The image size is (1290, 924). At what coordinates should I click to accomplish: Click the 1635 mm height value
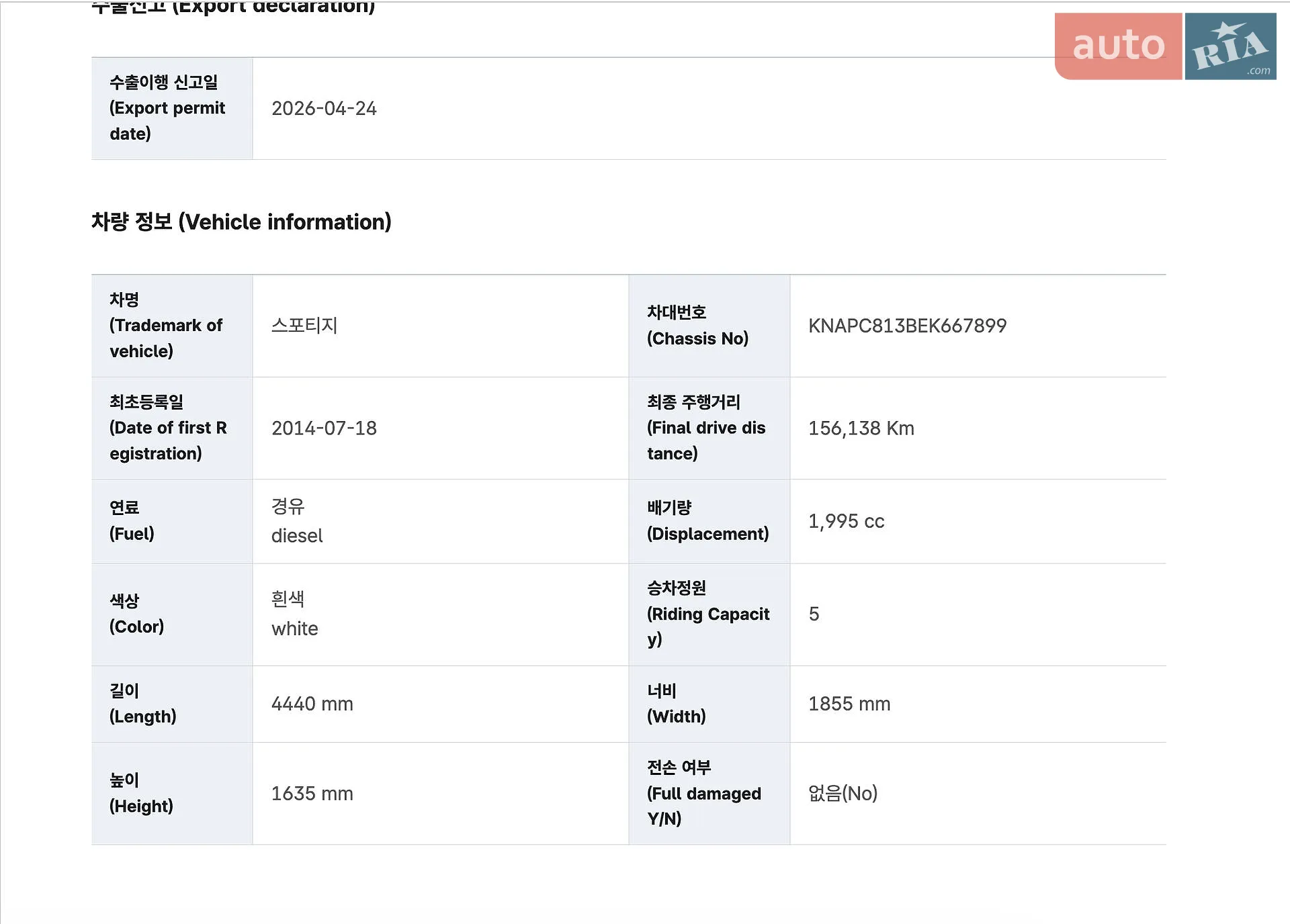click(312, 794)
